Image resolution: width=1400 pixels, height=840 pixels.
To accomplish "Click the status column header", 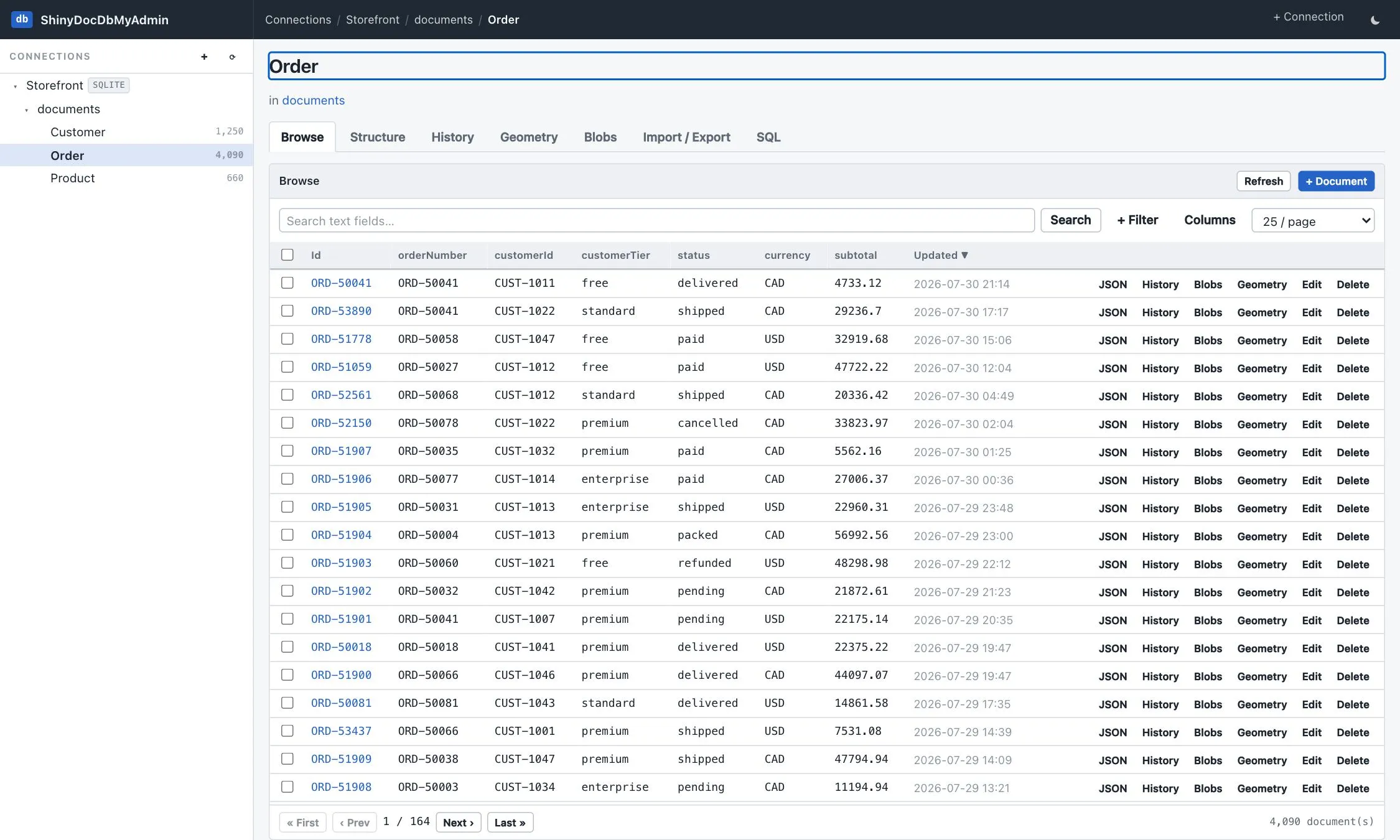I will (693, 255).
